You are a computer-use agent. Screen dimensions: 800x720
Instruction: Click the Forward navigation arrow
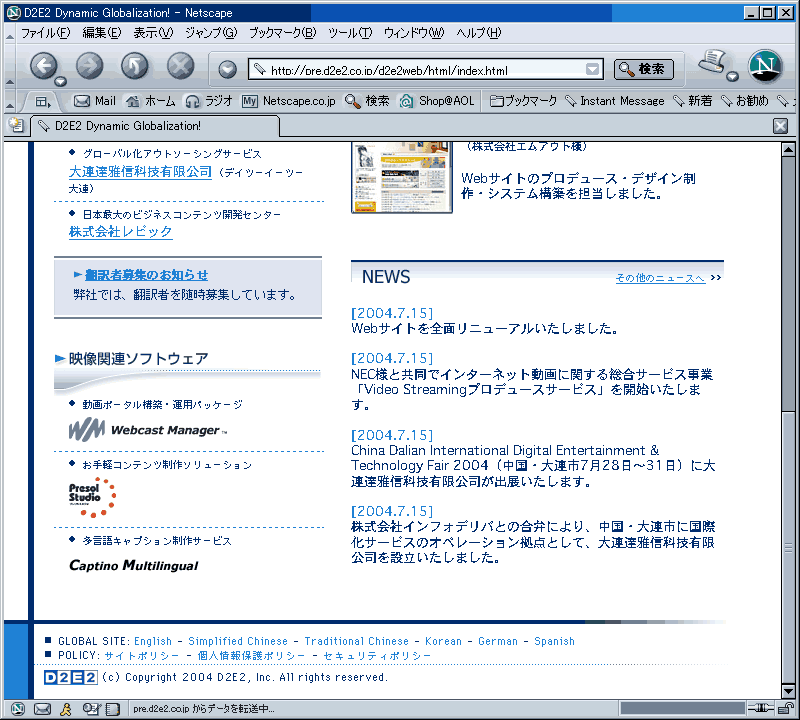(89, 66)
